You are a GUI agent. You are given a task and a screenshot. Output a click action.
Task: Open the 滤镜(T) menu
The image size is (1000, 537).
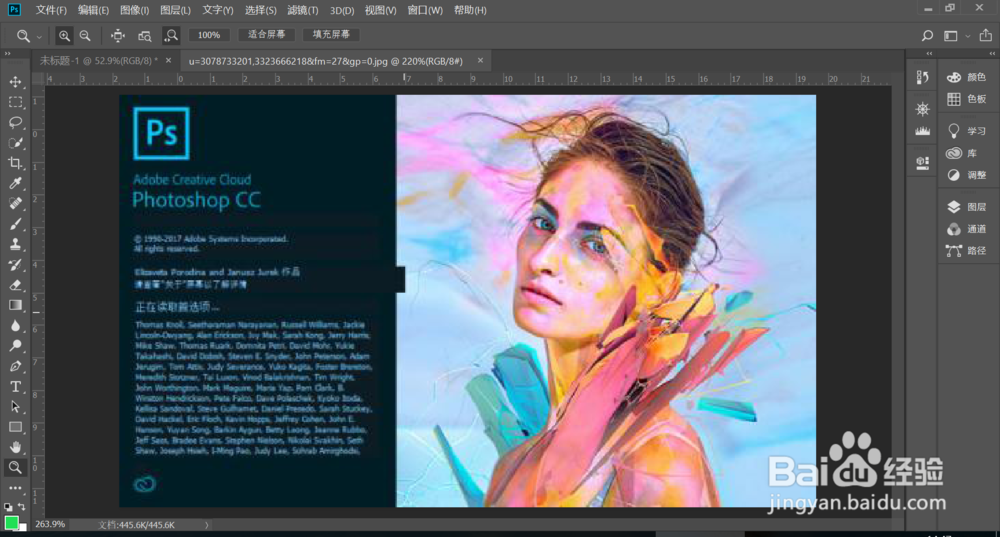(303, 10)
